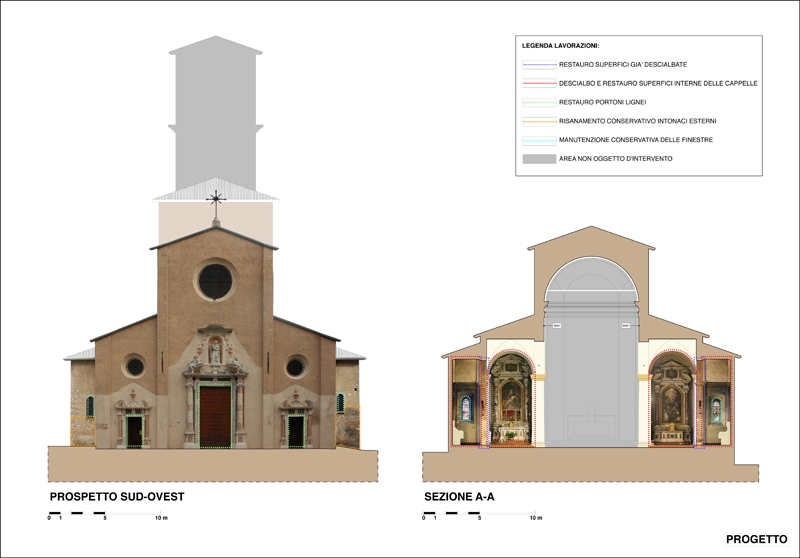Click the right side door of the facade
Viewport: 800px width, 558px height.
pos(296,430)
